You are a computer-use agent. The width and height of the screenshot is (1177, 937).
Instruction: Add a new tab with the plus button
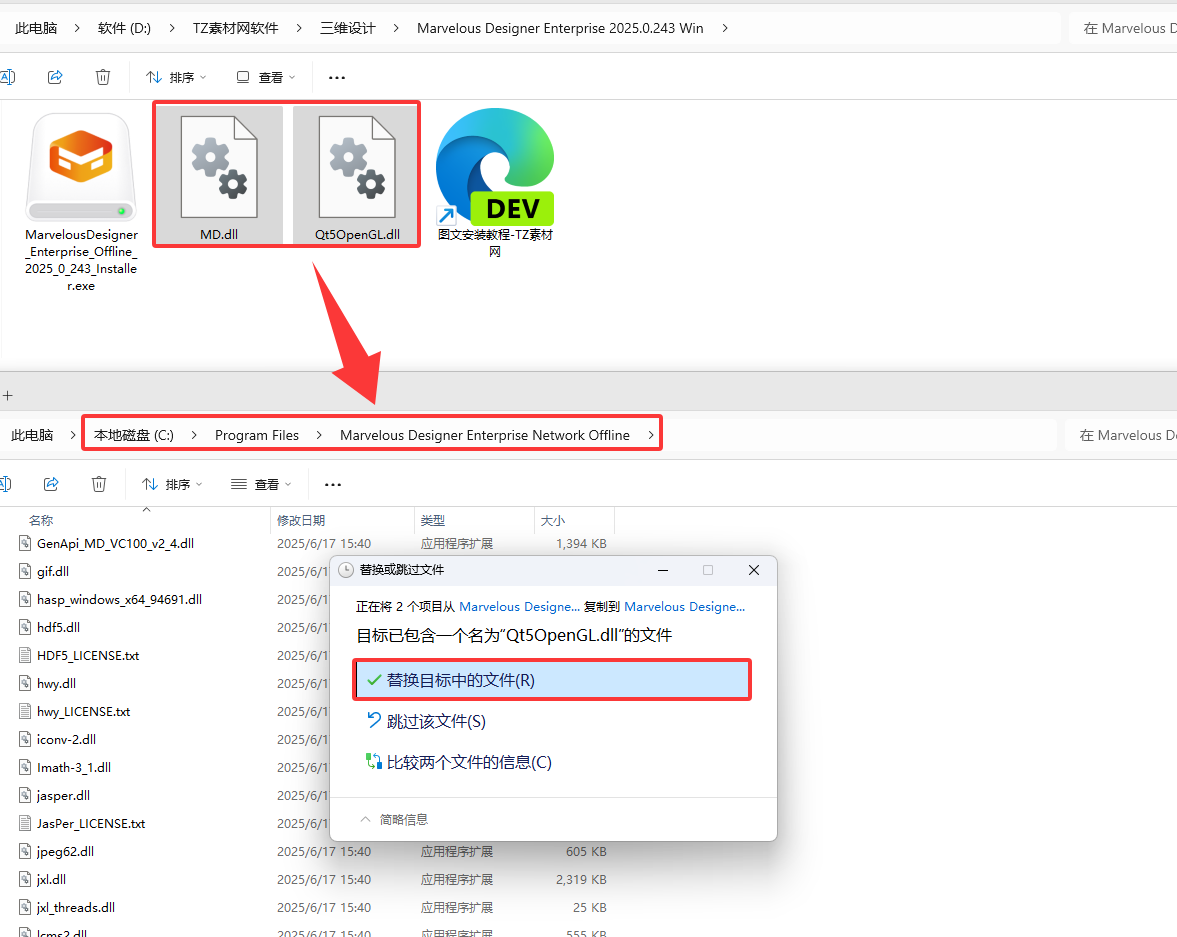coord(8,395)
